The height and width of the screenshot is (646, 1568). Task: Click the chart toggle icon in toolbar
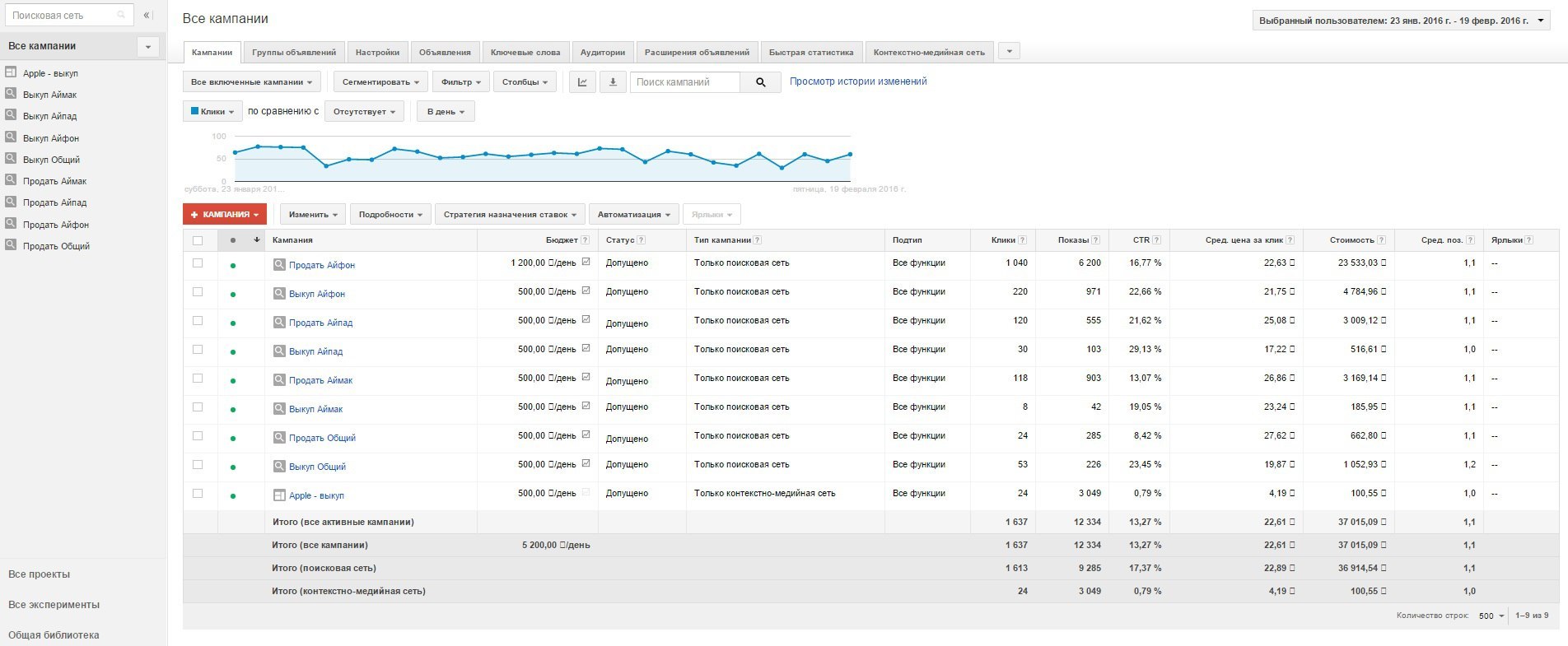582,82
